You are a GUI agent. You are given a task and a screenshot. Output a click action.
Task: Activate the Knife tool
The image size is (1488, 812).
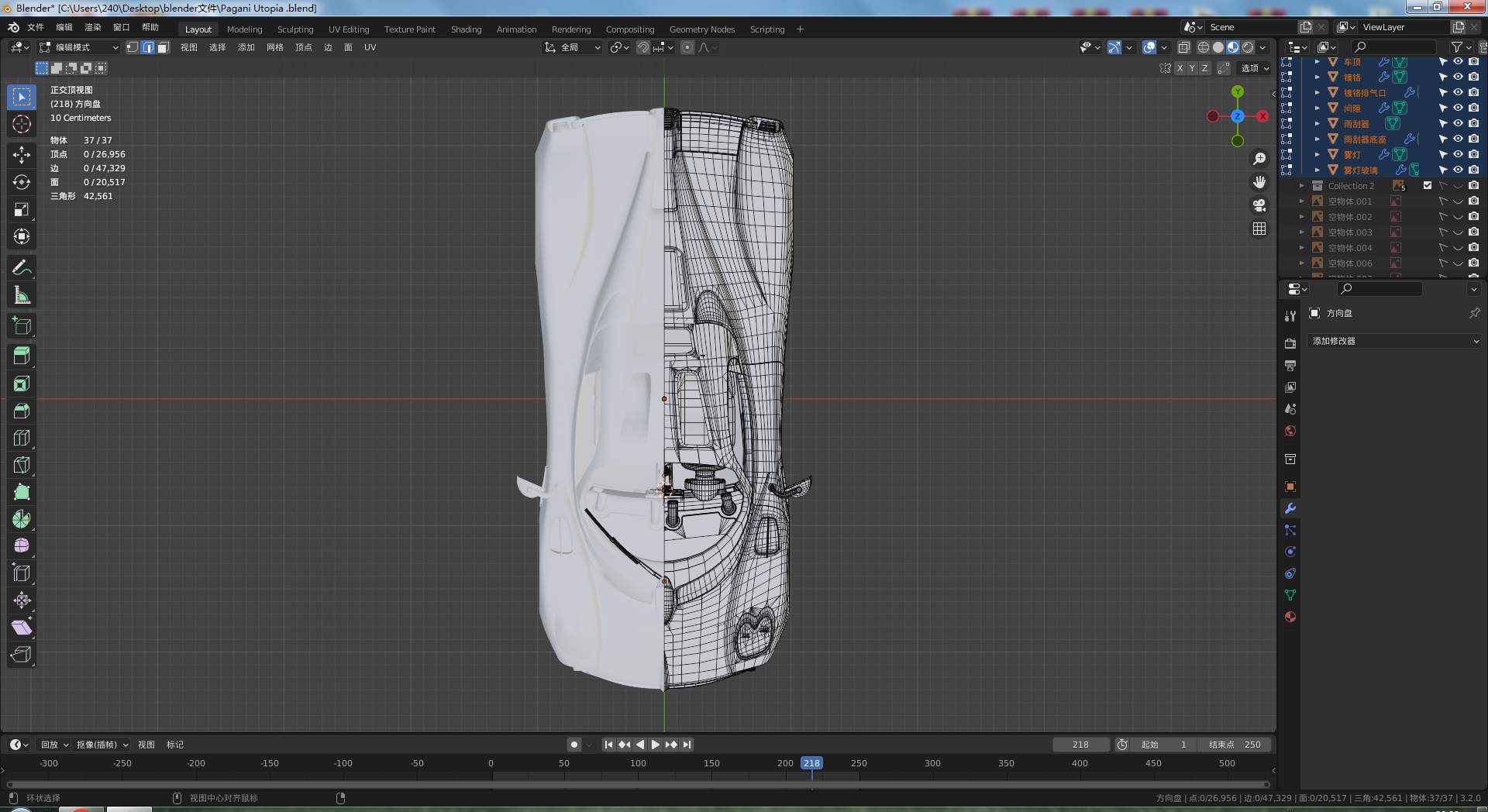[x=21, y=465]
